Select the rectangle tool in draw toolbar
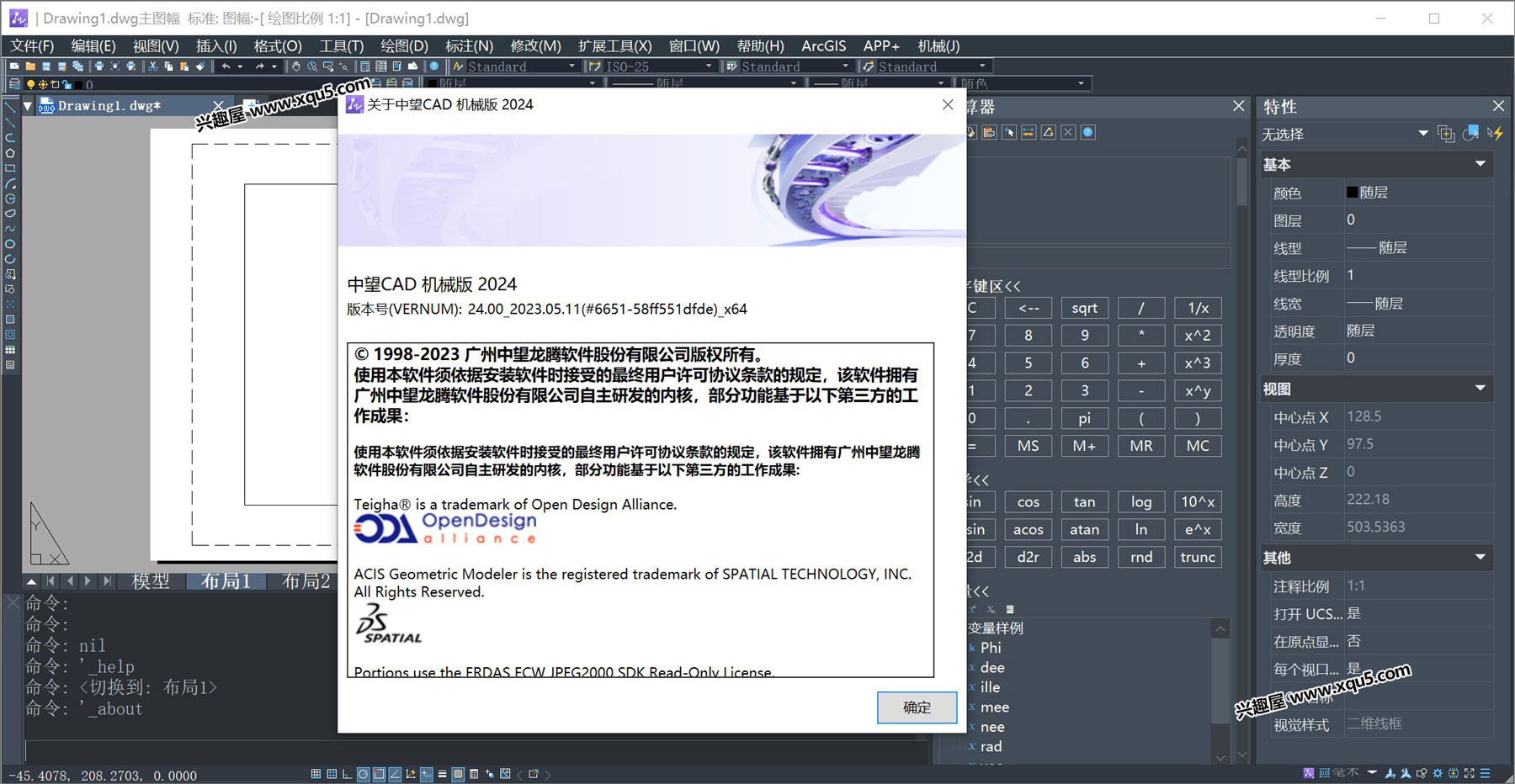1515x784 pixels. (10, 167)
